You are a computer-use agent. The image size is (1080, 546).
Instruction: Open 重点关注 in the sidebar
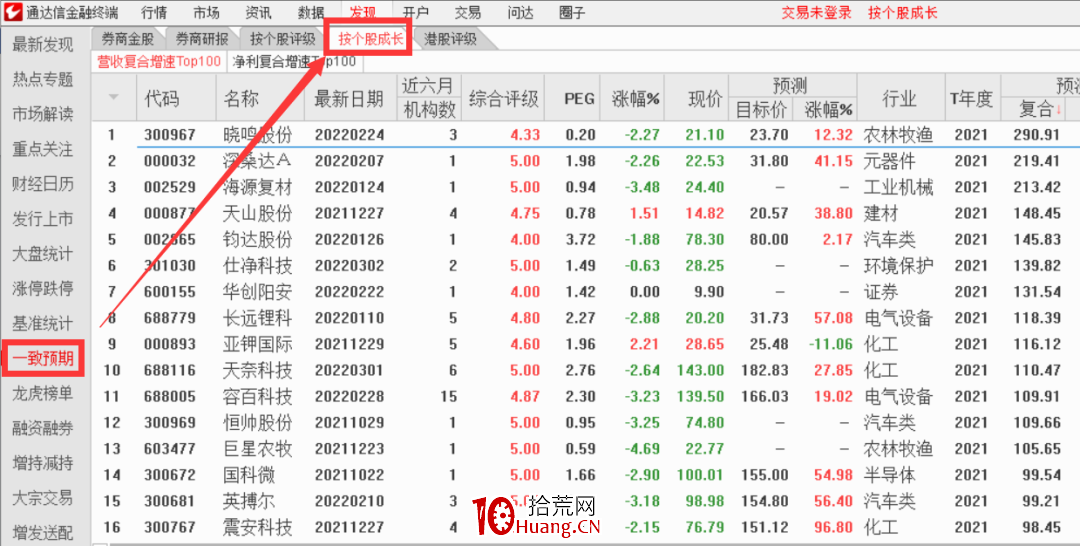(43, 149)
